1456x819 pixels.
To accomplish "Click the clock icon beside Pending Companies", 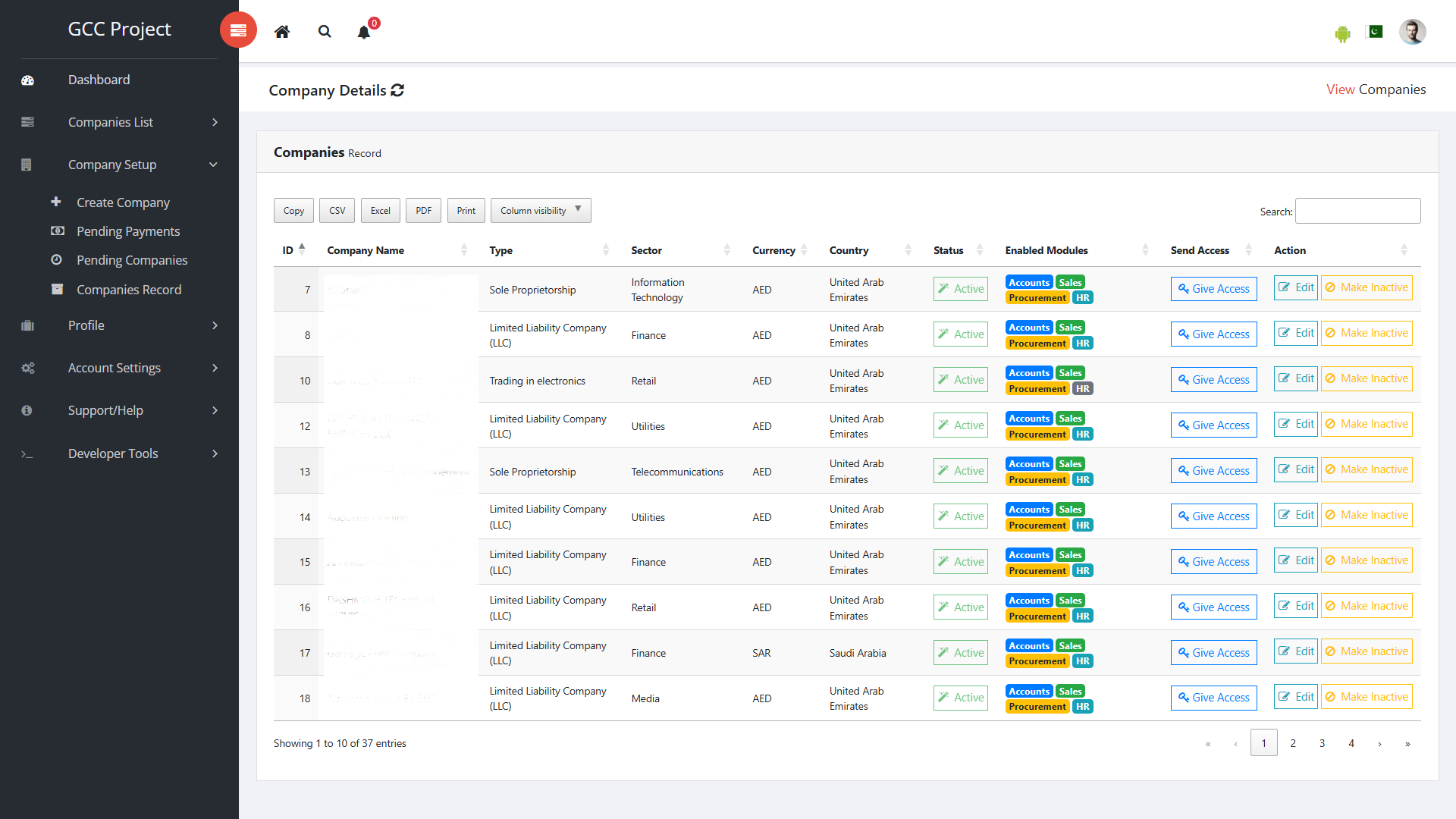I will [56, 259].
